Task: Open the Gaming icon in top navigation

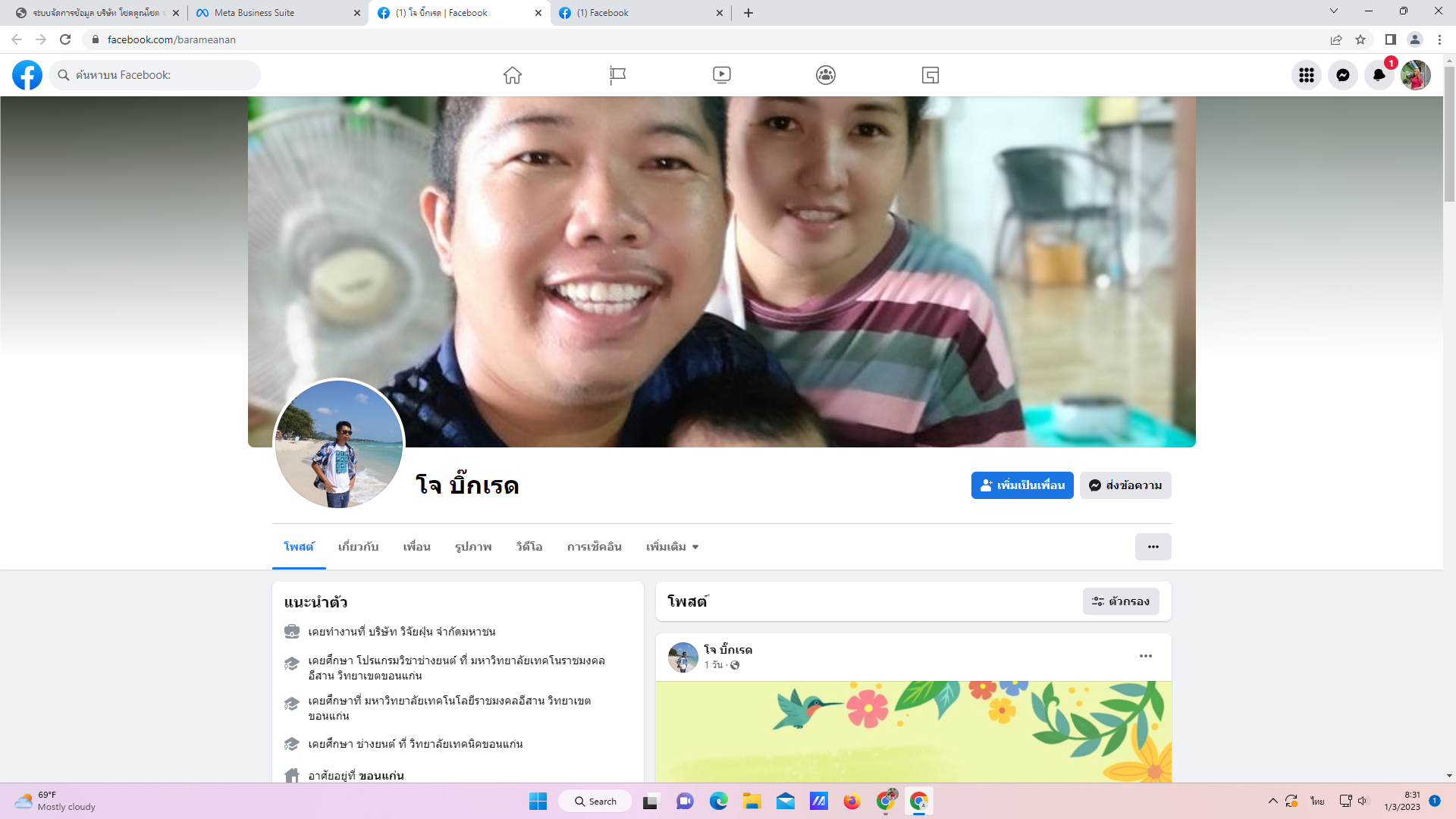Action: [930, 75]
